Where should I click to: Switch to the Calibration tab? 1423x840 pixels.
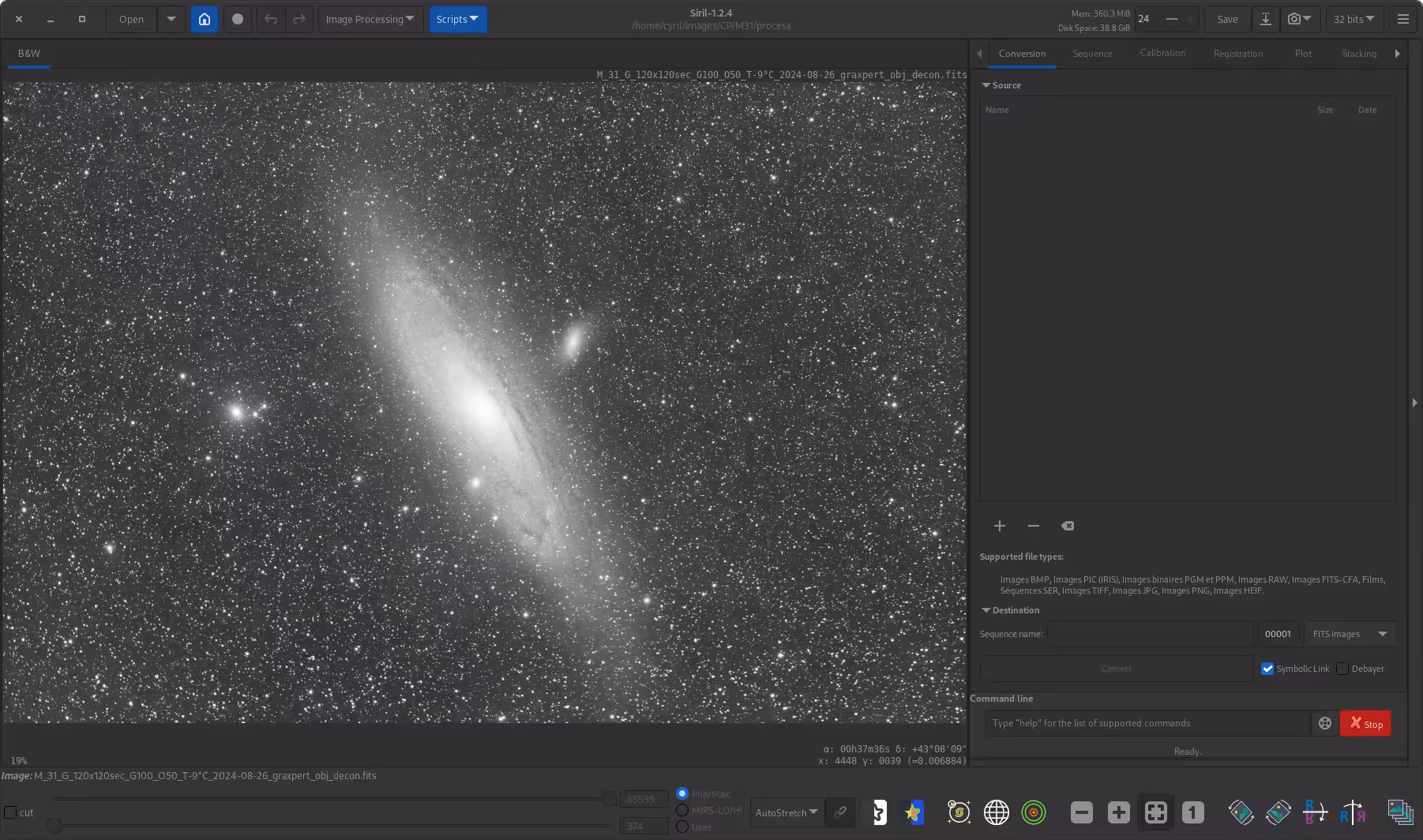[1162, 53]
